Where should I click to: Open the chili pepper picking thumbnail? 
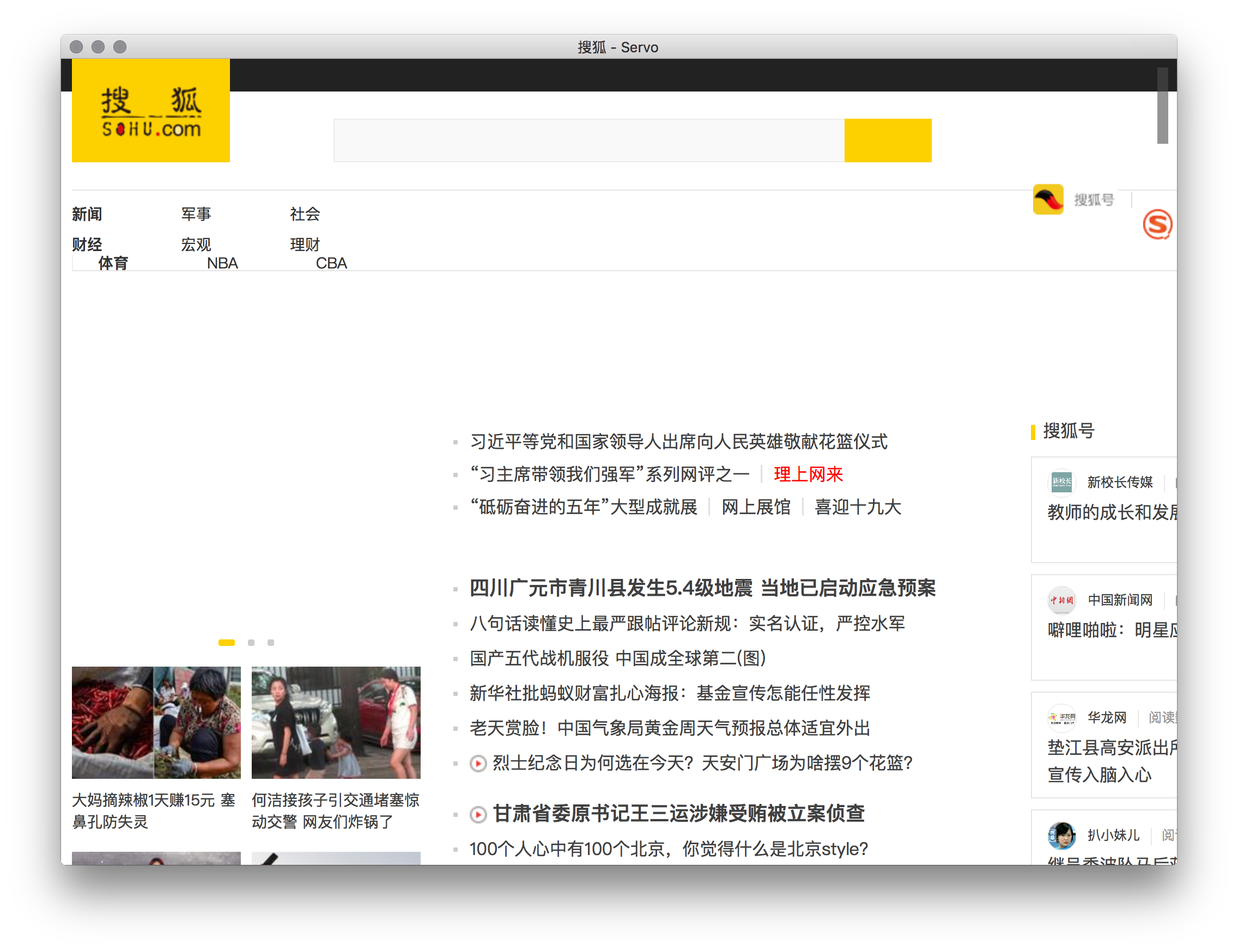(156, 722)
